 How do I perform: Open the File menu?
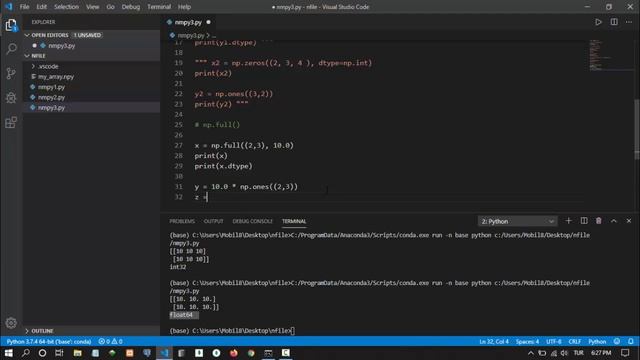pos(24,7)
